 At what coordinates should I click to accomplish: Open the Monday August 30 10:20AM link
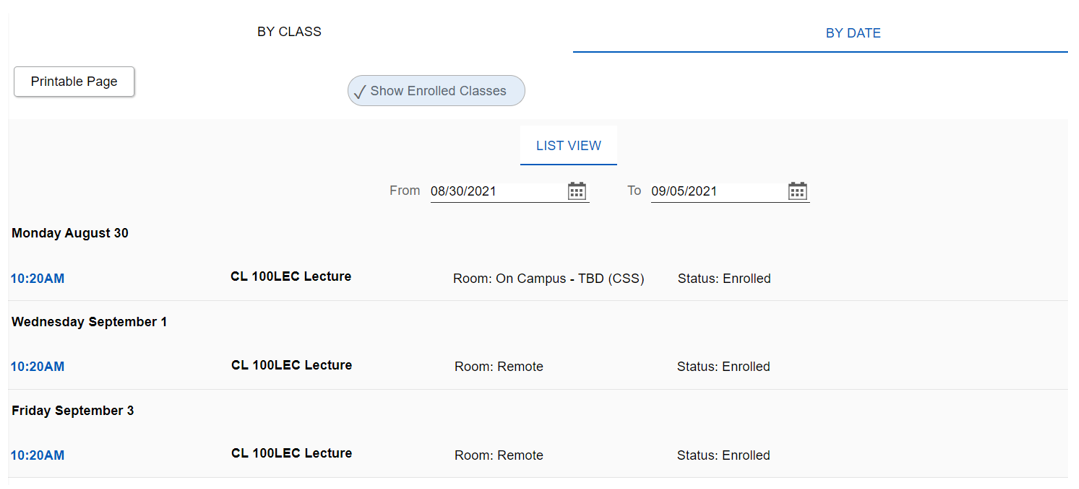[x=37, y=279]
